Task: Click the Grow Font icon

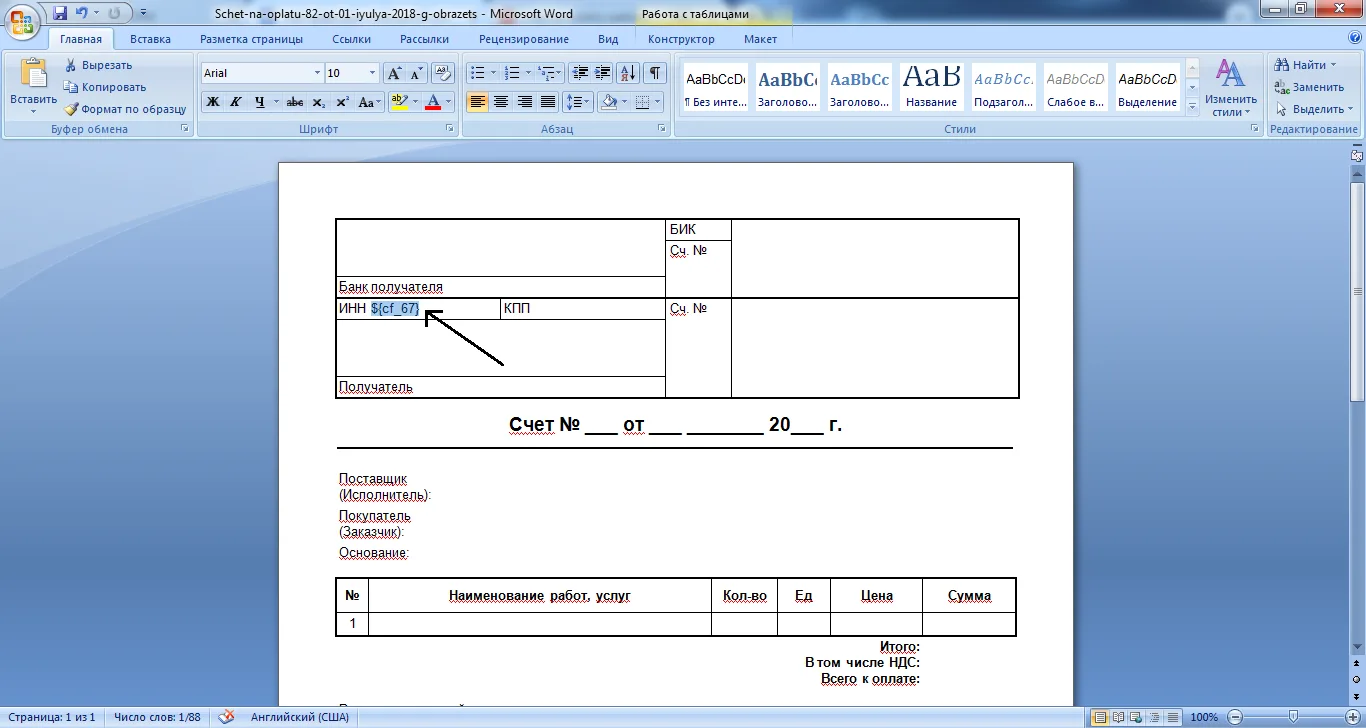Action: pyautogui.click(x=395, y=73)
